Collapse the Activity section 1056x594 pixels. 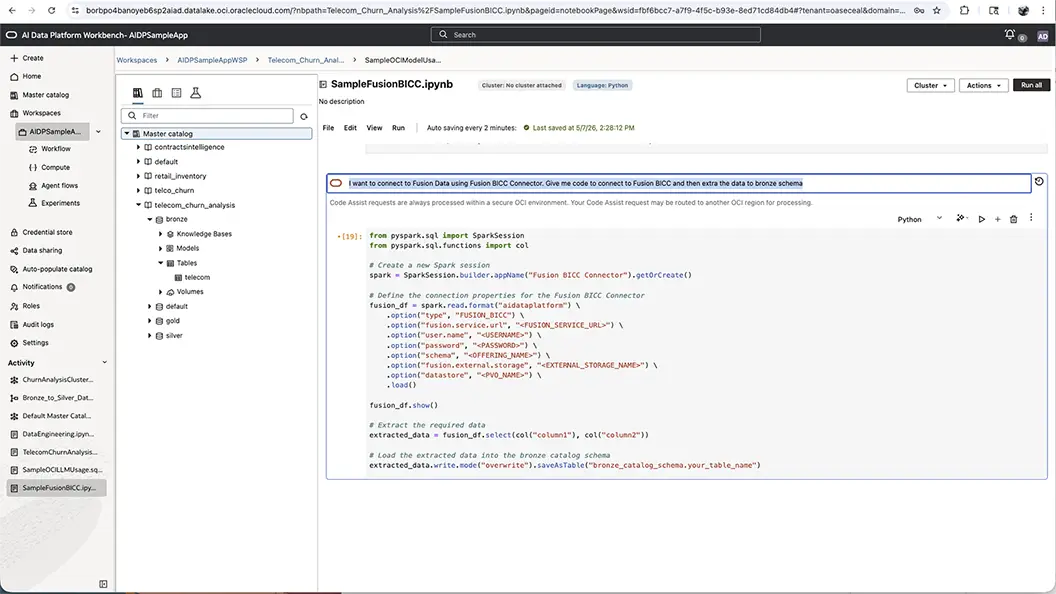pyautogui.click(x=104, y=362)
